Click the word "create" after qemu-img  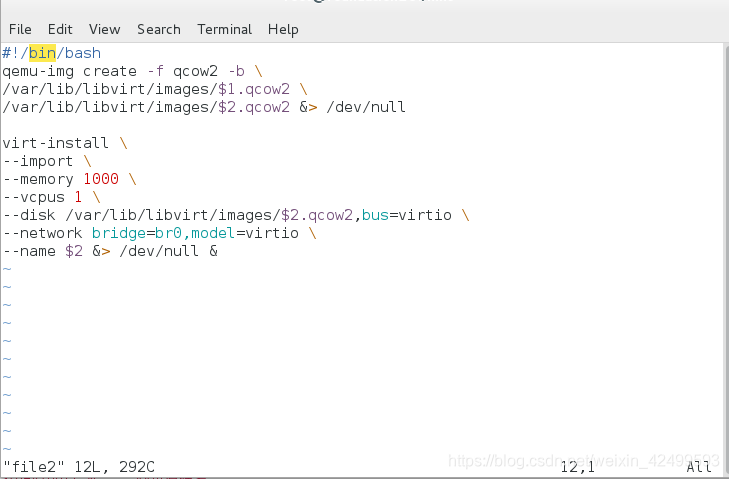point(110,71)
